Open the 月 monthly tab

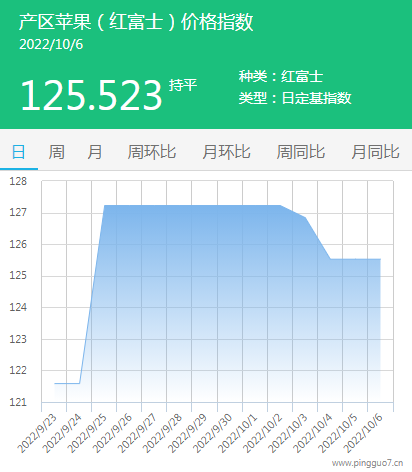coord(95,152)
